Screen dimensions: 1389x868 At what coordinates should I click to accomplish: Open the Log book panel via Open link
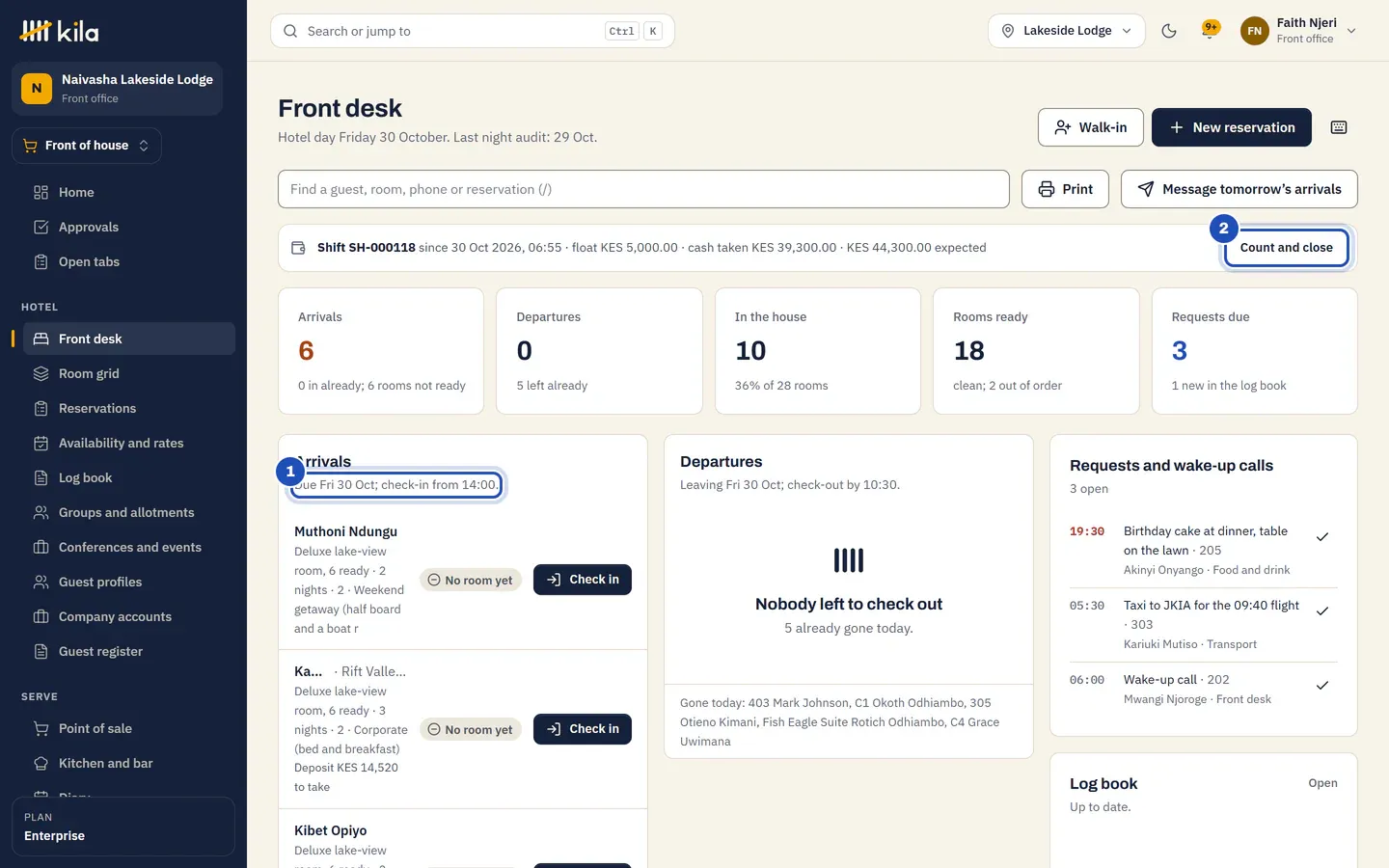pyautogui.click(x=1322, y=783)
